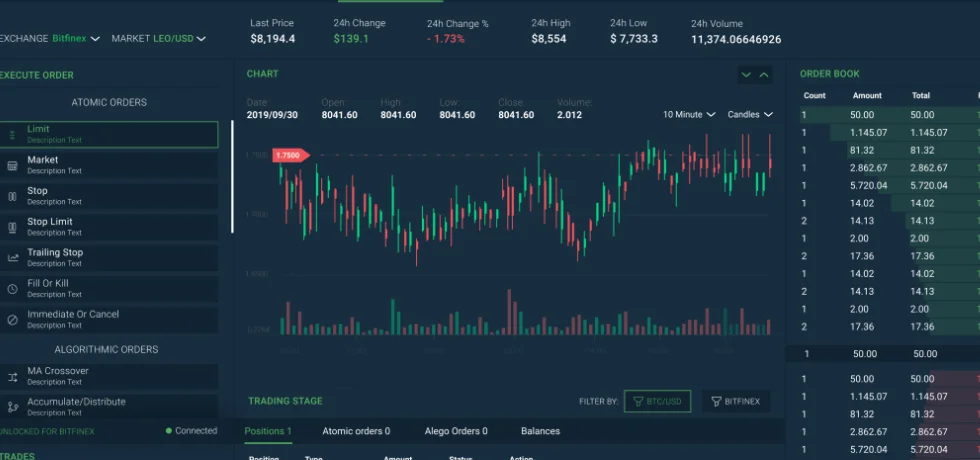The width and height of the screenshot is (980, 460).
Task: Click the UNLOCKED FOR BITFINEX status text
Action: (x=47, y=431)
